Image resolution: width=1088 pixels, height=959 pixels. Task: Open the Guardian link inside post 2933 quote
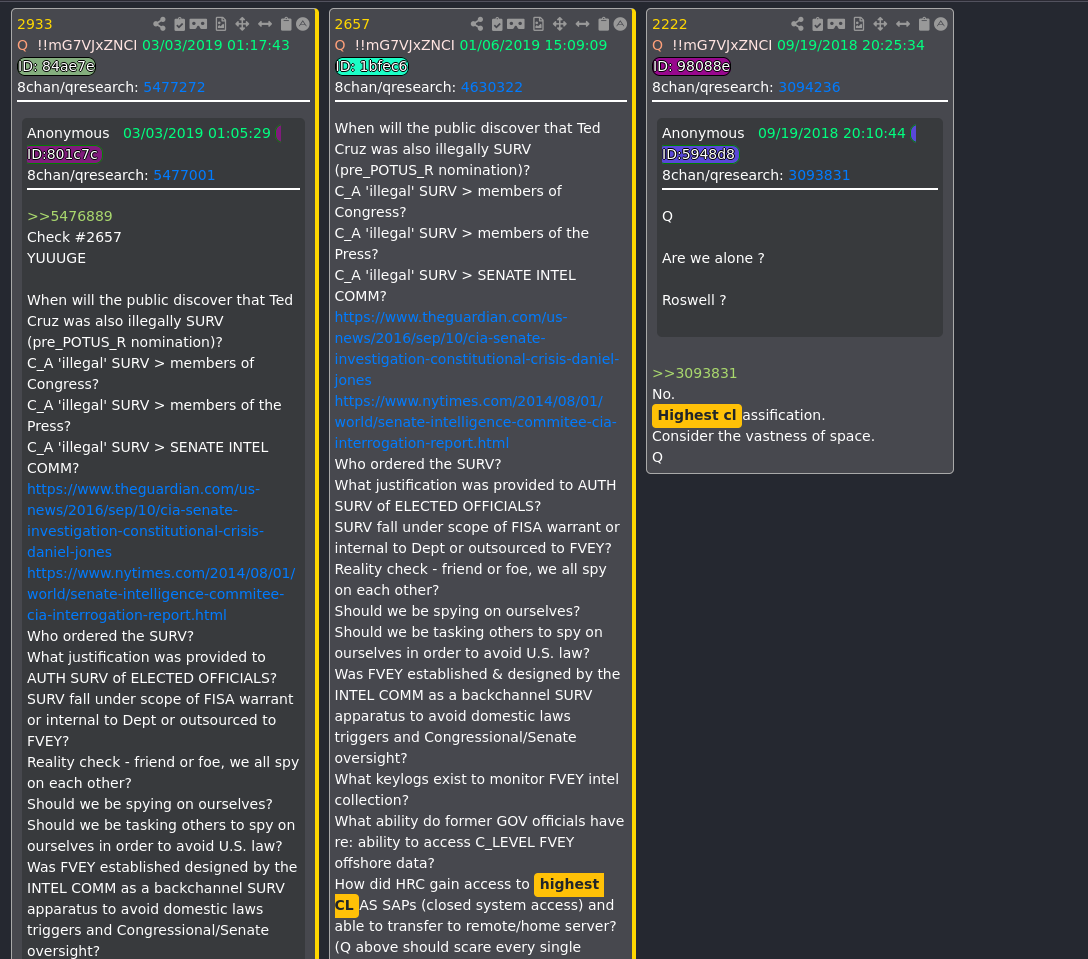click(x=145, y=520)
